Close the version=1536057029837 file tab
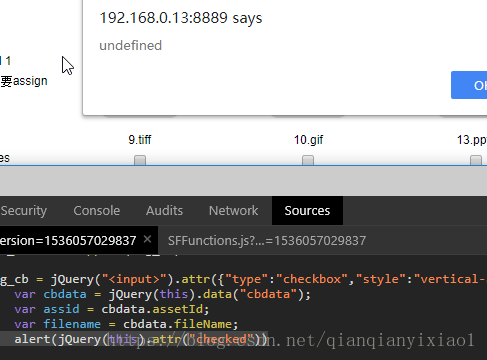The width and height of the screenshot is (487, 360). point(147,239)
